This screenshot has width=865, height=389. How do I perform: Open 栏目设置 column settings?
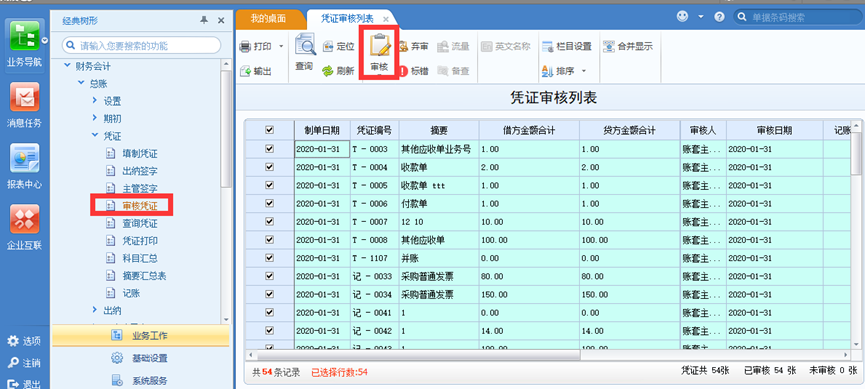click(x=567, y=47)
